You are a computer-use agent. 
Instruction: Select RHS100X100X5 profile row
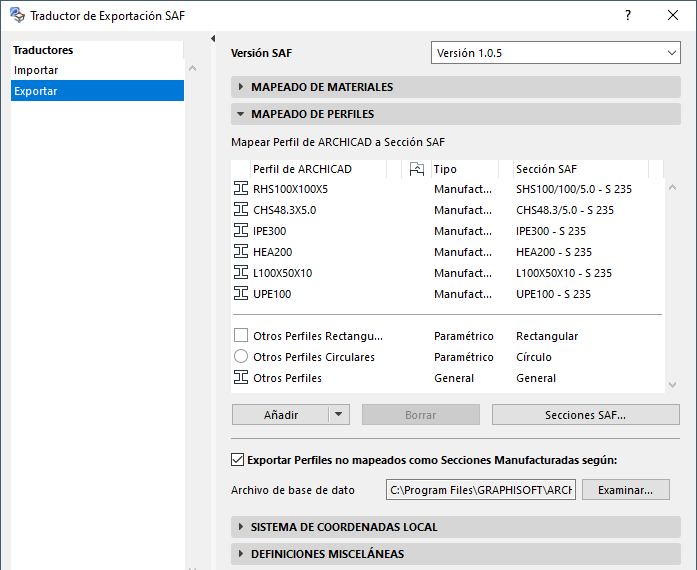(448, 189)
